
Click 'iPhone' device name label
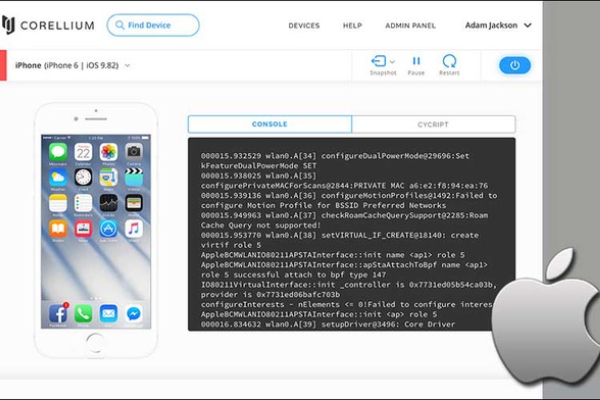(28, 65)
